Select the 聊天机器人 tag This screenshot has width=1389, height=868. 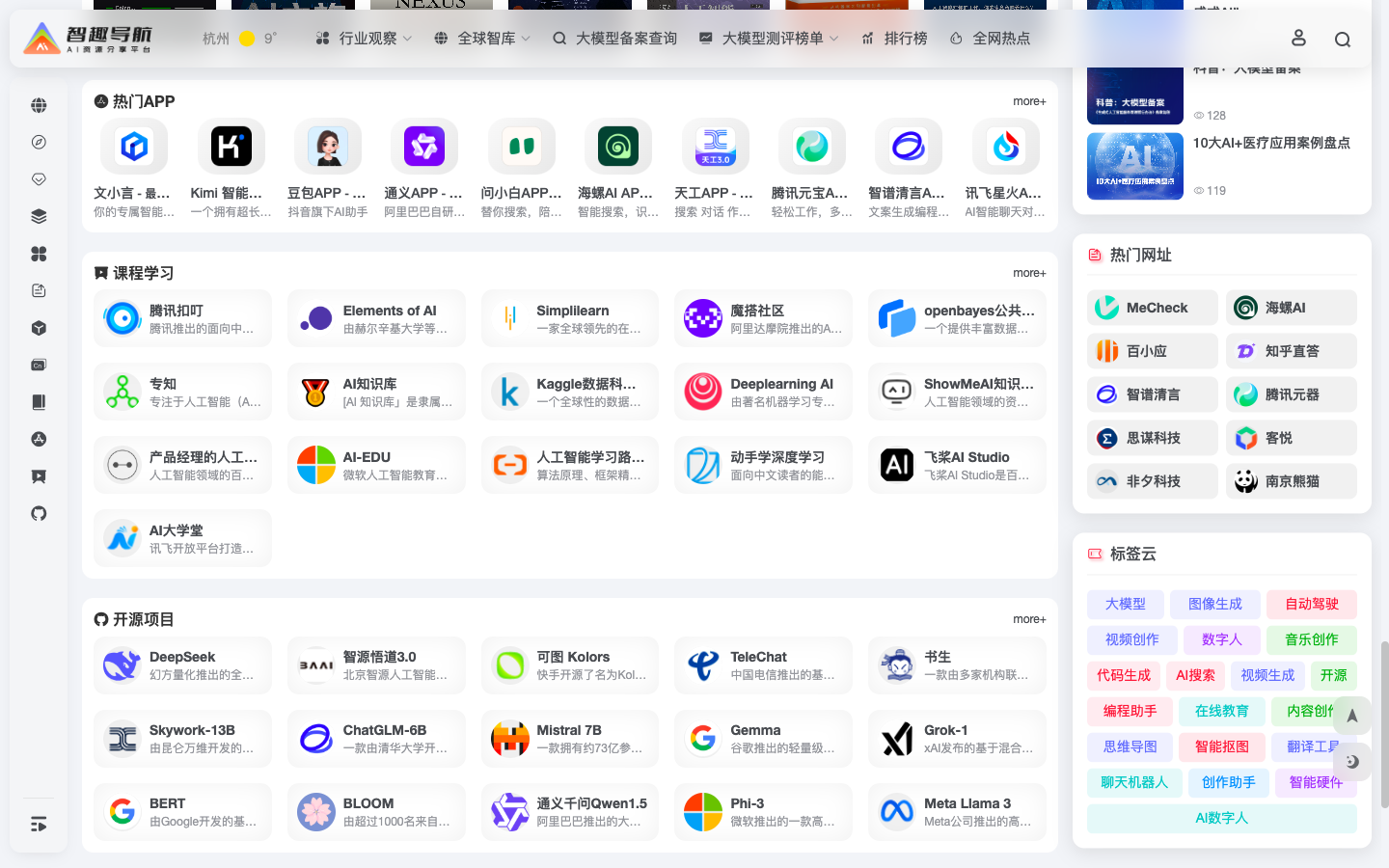pos(1134,782)
